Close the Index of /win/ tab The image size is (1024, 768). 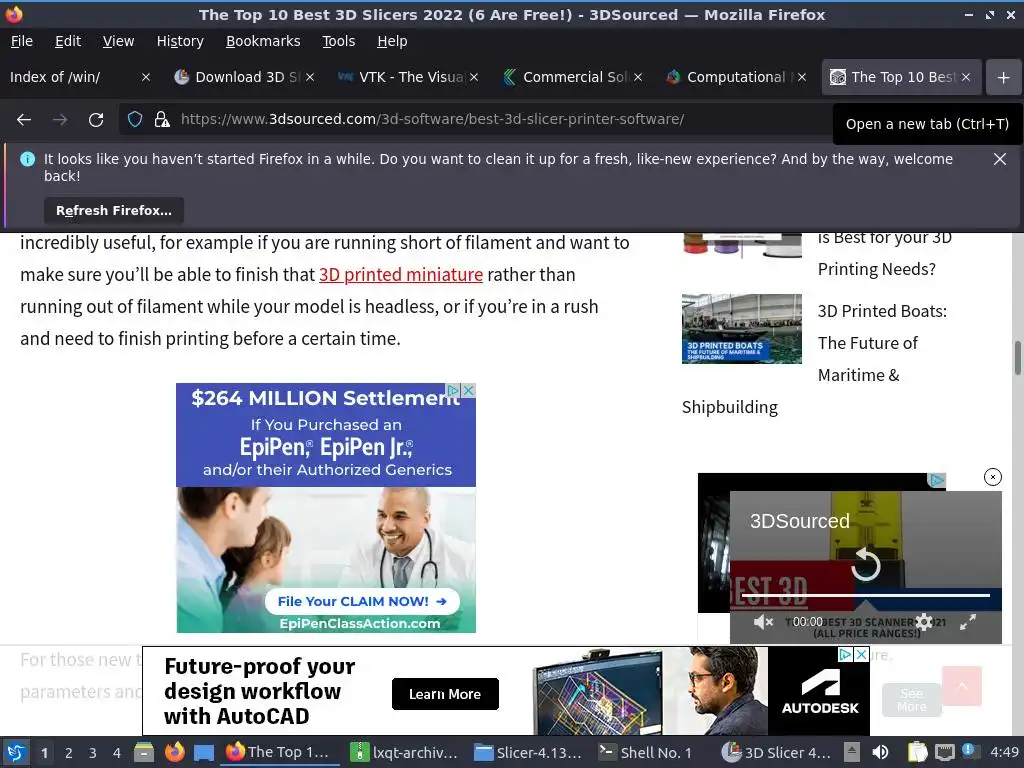146,77
